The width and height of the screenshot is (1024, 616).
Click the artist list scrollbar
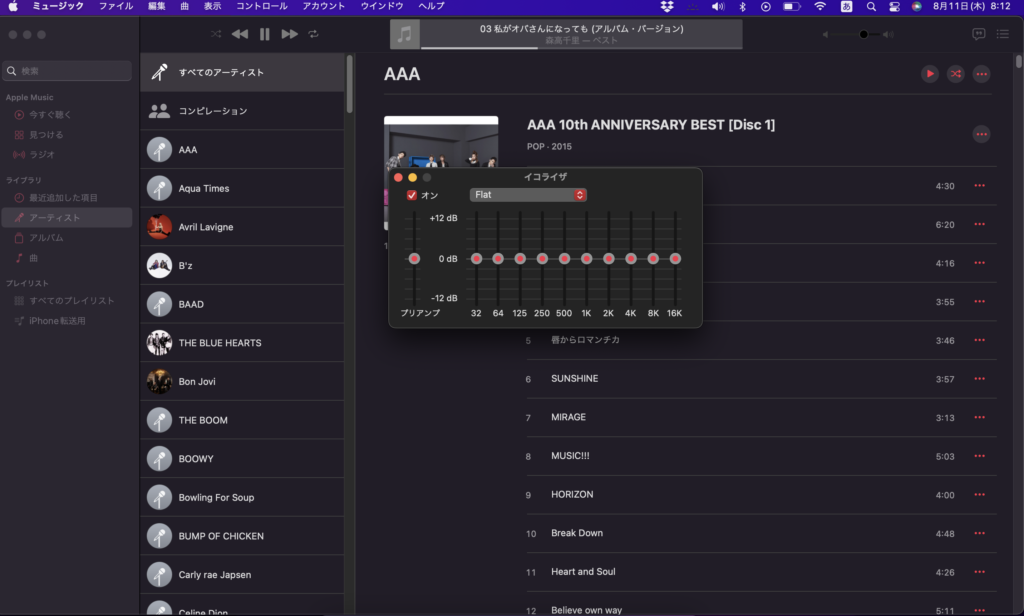click(x=349, y=84)
